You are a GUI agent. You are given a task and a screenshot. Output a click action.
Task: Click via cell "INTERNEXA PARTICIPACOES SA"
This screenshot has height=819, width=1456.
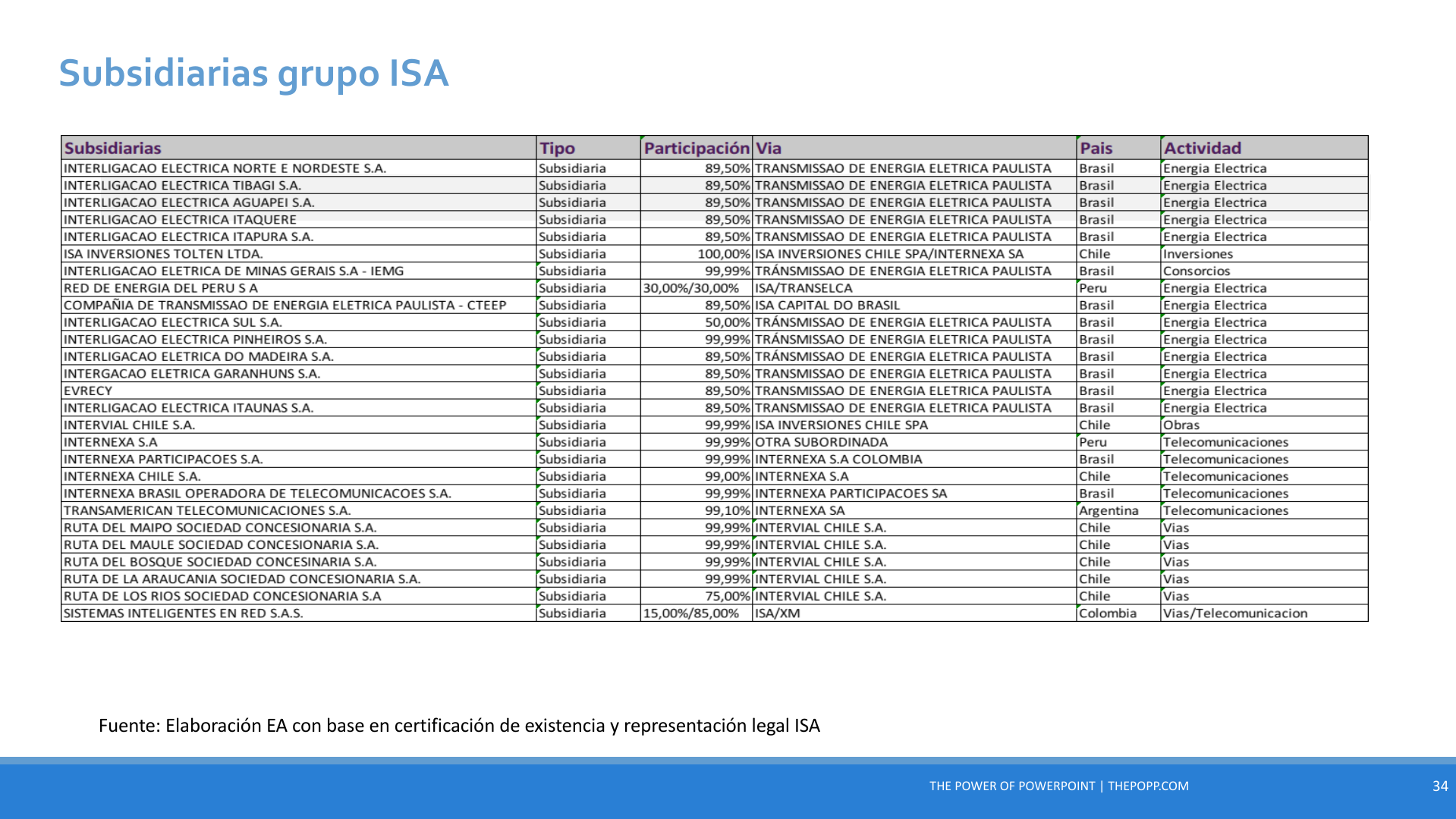pos(914,494)
